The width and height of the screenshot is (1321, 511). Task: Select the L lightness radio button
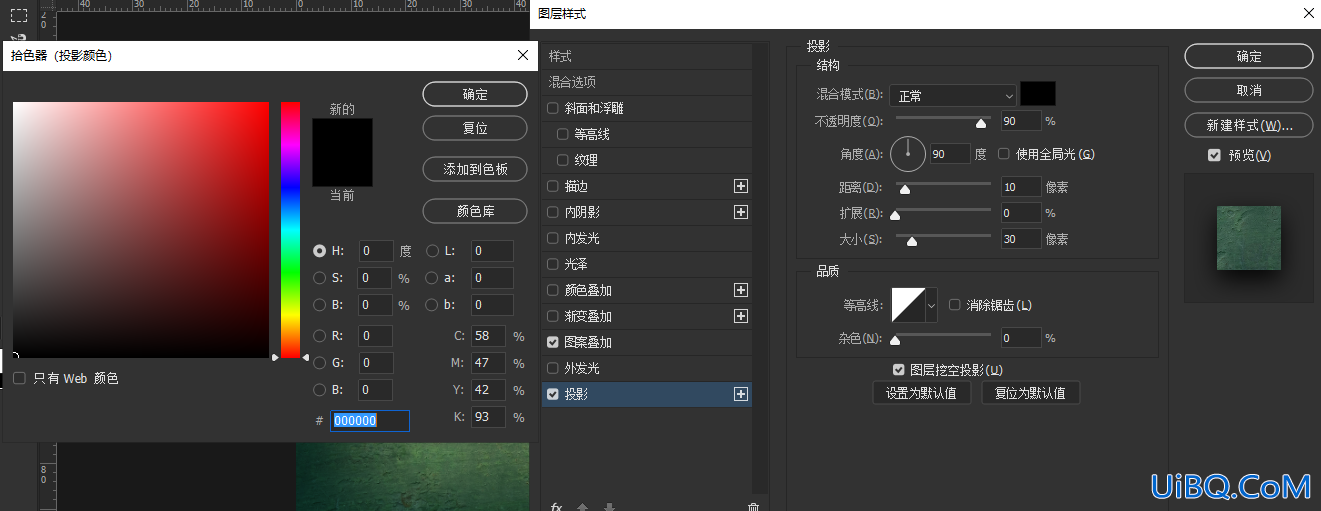(433, 251)
